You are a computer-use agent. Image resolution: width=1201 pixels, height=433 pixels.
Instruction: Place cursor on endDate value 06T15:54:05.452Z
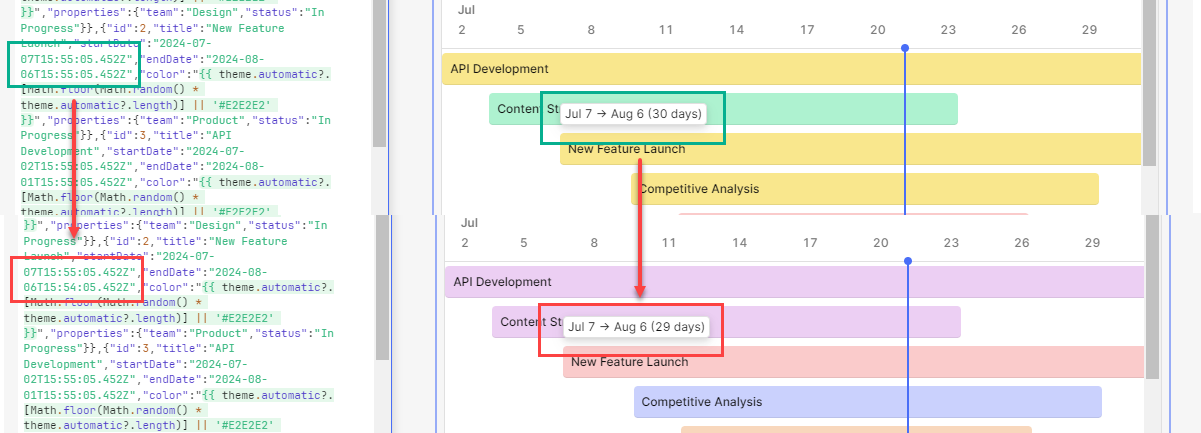click(x=76, y=286)
